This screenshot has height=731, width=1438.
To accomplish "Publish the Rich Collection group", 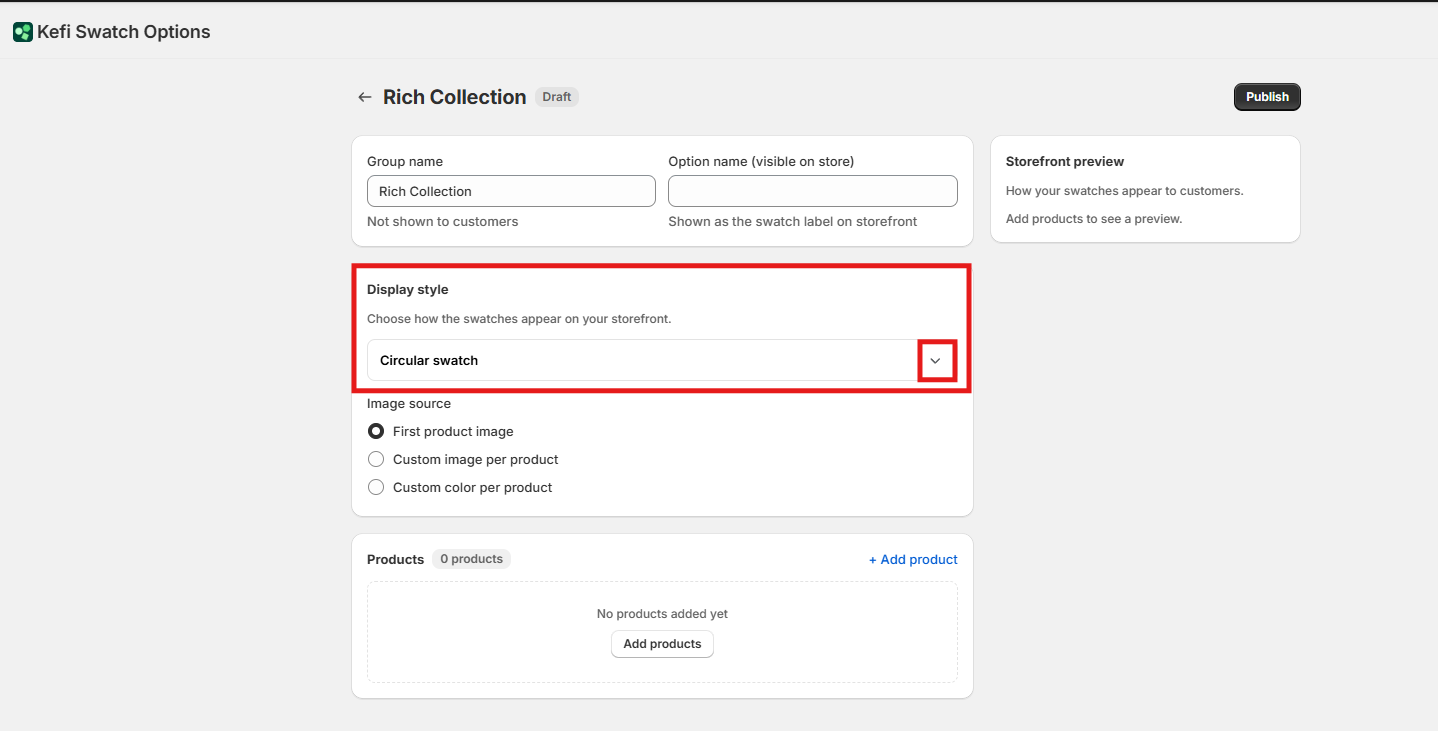I will point(1267,97).
